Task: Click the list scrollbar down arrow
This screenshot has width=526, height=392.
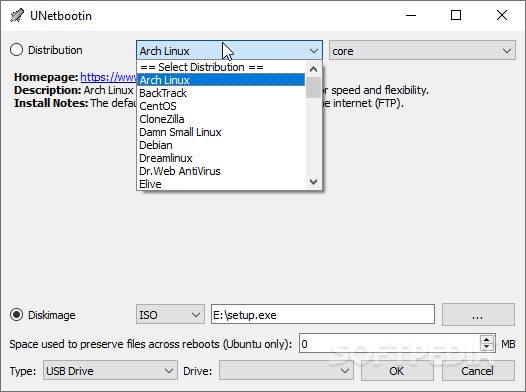Action: (313, 182)
